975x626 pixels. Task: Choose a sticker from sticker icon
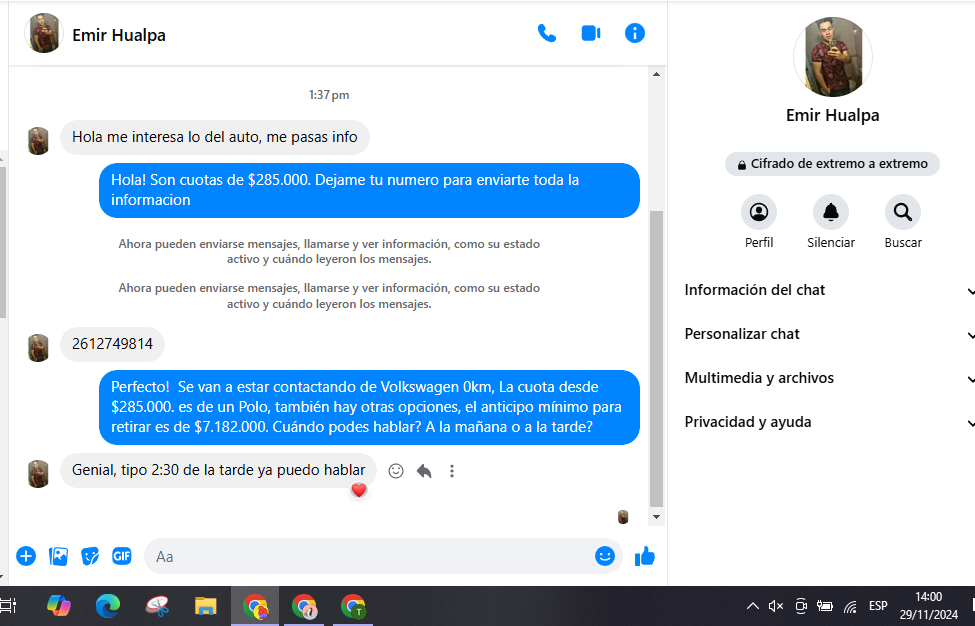pos(90,556)
